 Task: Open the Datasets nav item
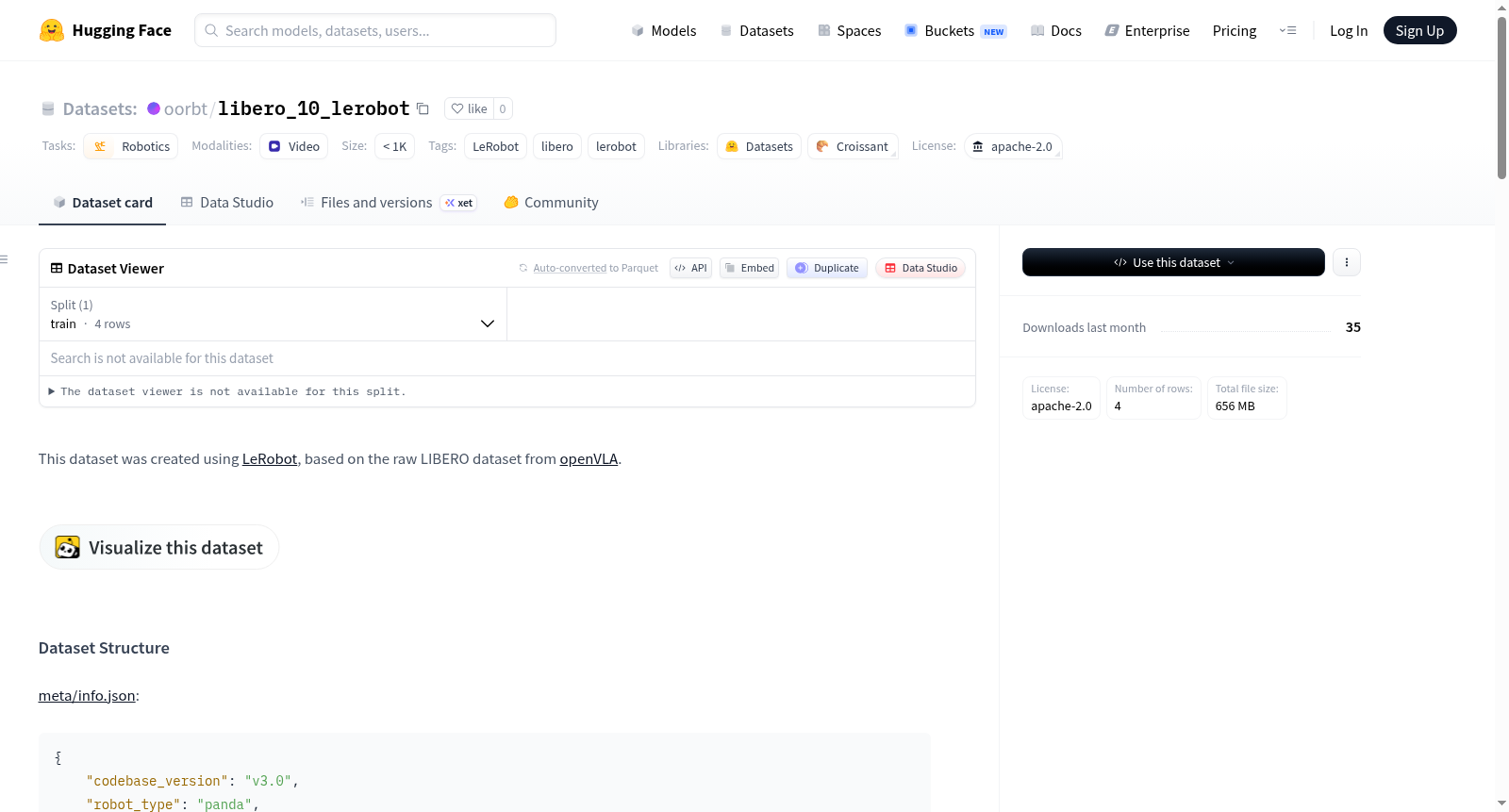(x=756, y=30)
